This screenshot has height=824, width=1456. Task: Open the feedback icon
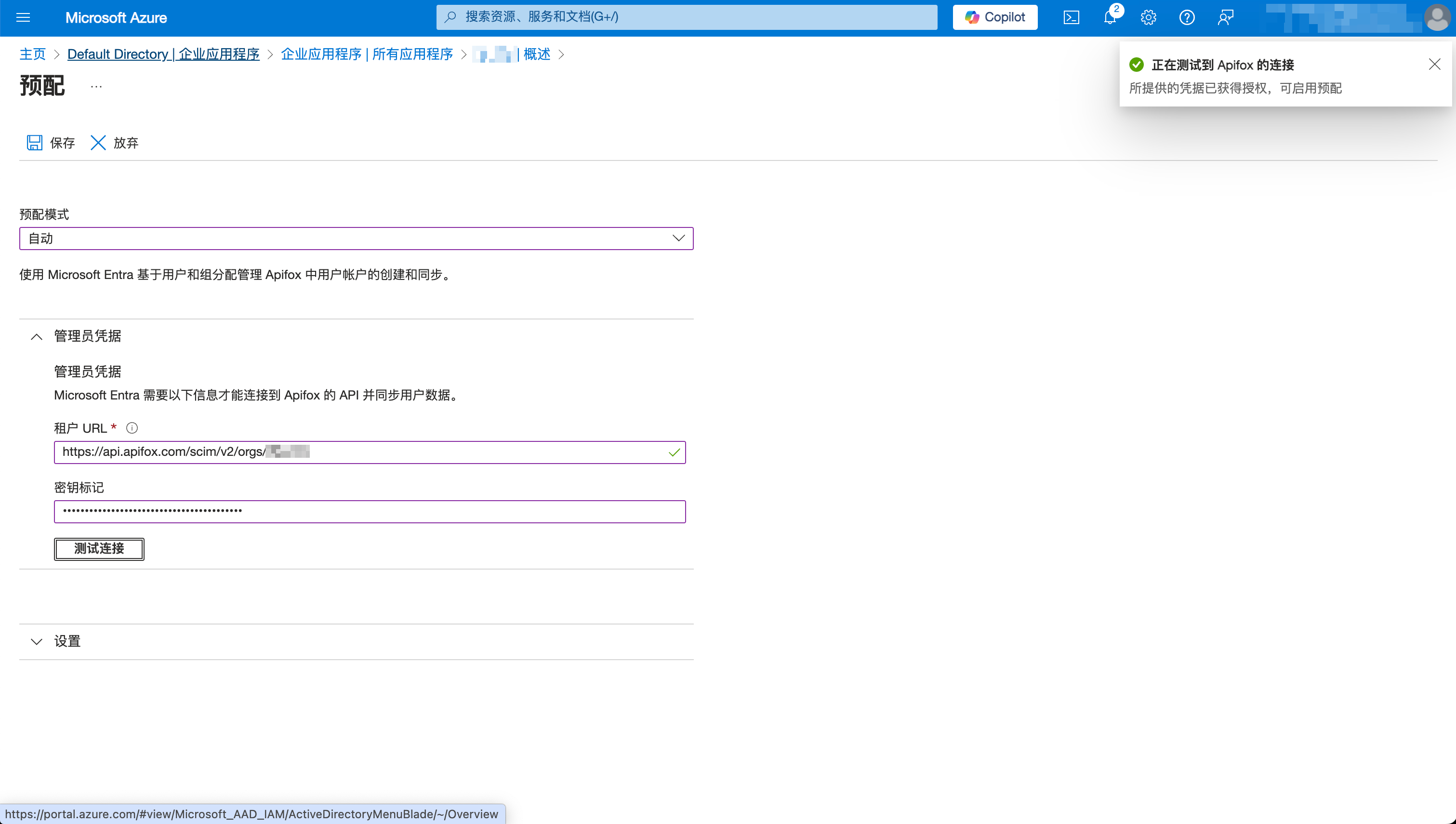(x=1225, y=17)
